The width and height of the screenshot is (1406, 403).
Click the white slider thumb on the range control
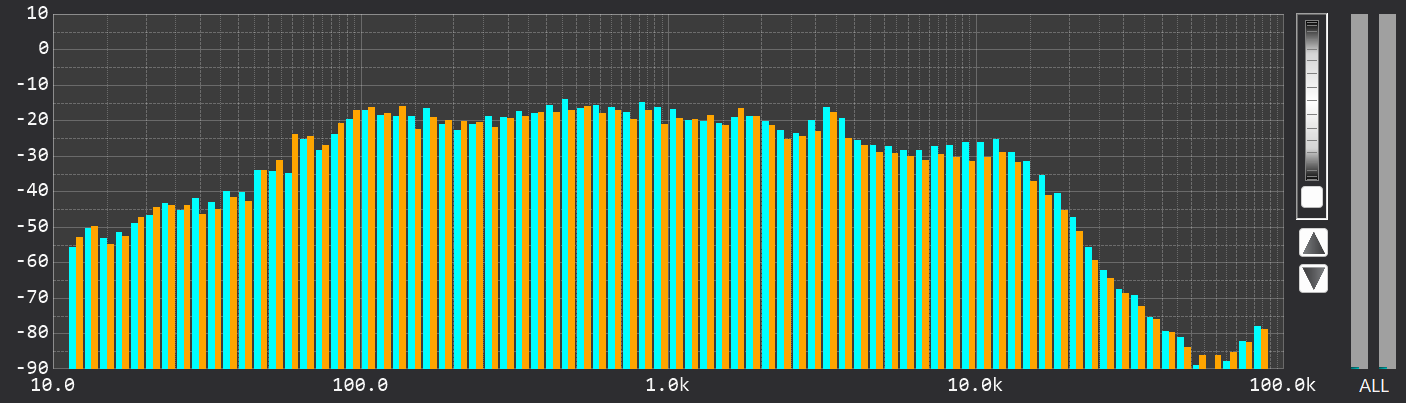[1312, 197]
